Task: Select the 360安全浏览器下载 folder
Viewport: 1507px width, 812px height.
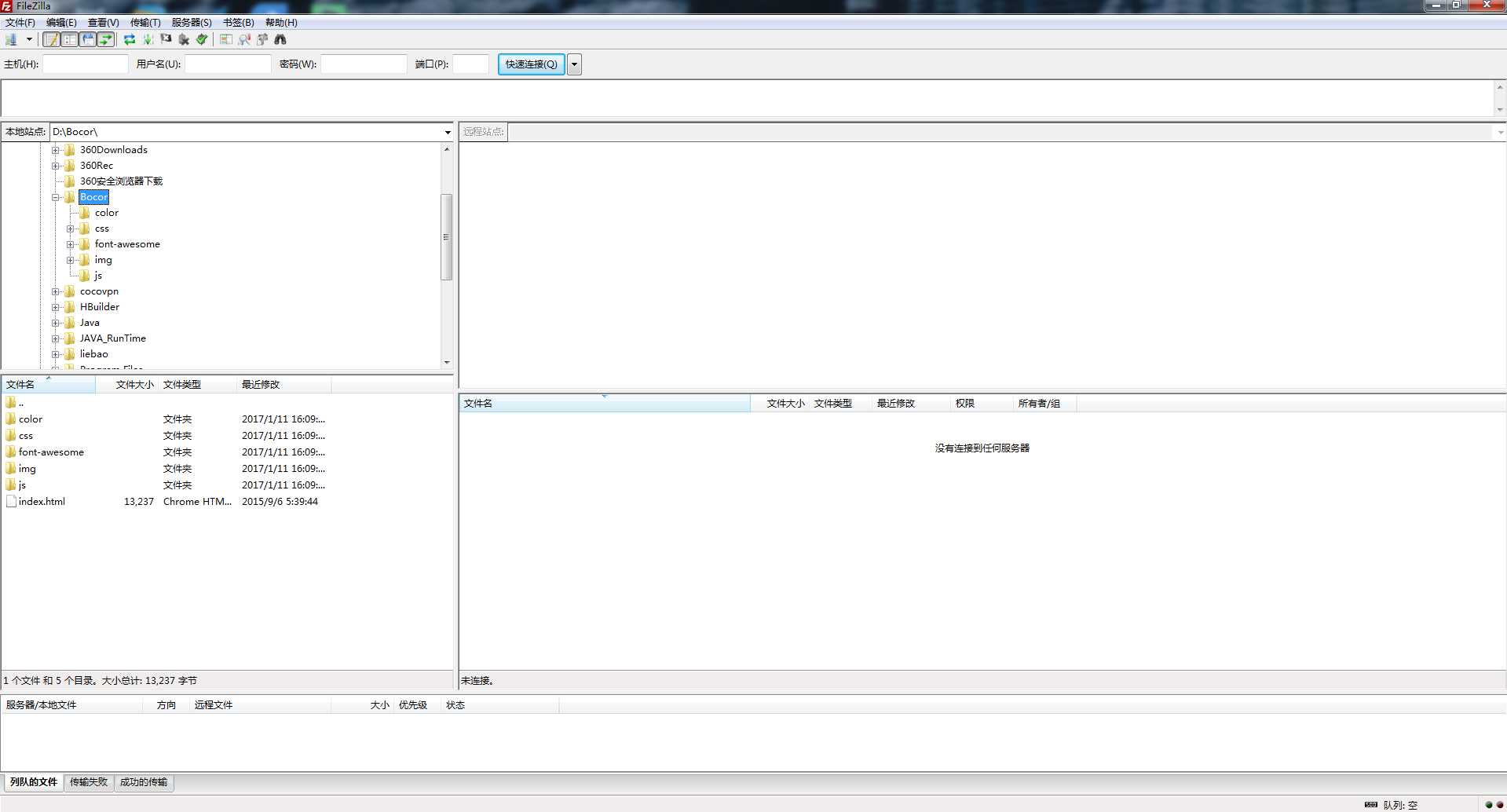Action: [x=121, y=181]
